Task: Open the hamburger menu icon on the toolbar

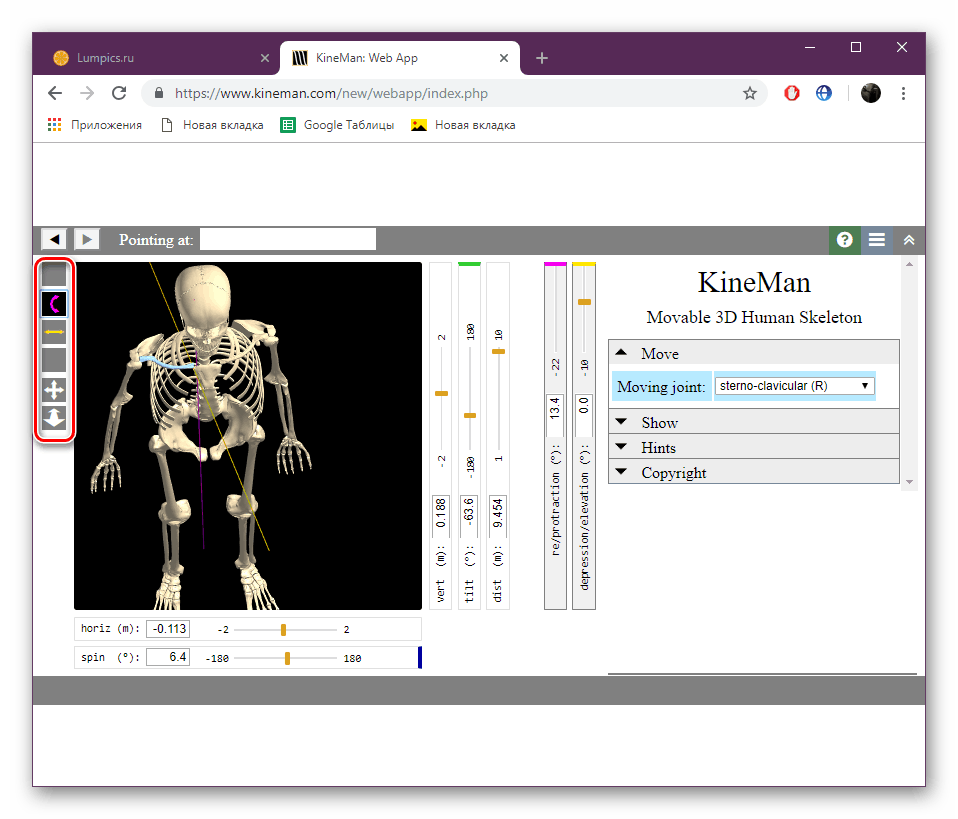Action: (x=877, y=240)
